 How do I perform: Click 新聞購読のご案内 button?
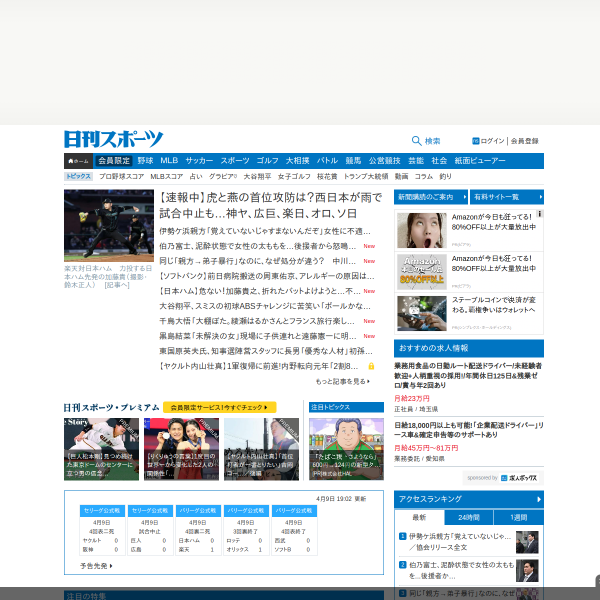pyautogui.click(x=431, y=197)
